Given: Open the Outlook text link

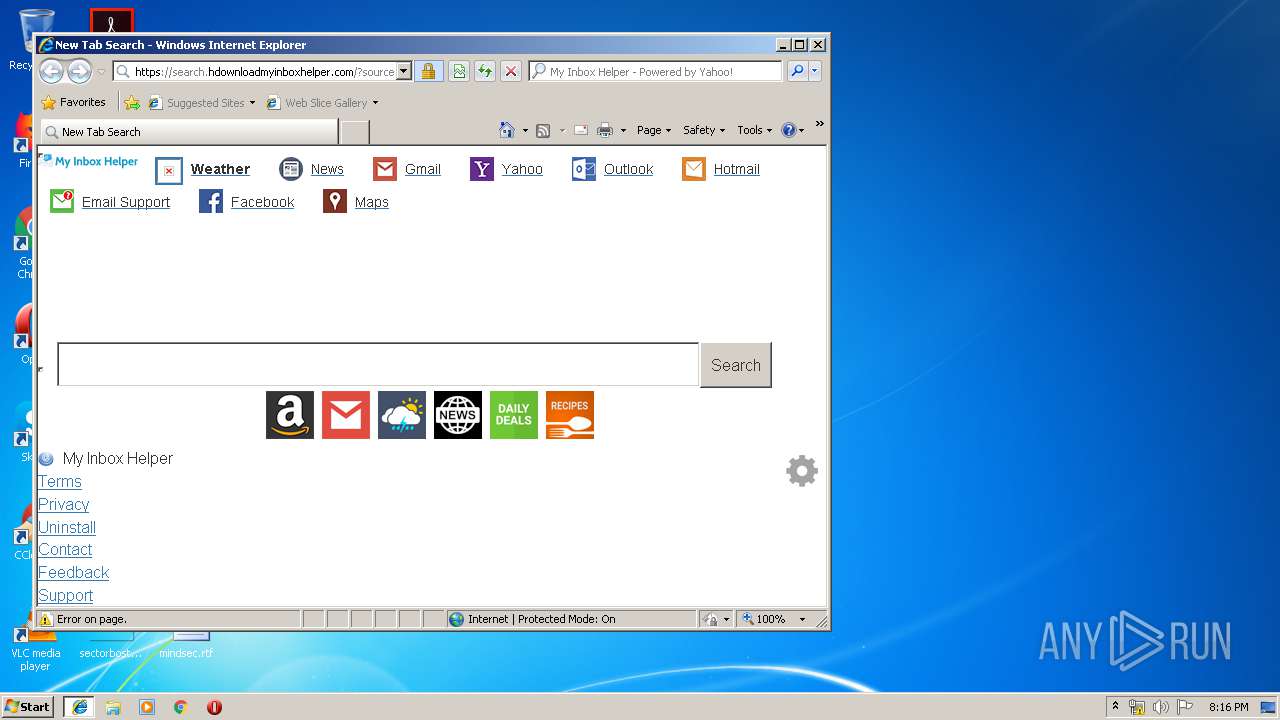Looking at the screenshot, I should 628,169.
